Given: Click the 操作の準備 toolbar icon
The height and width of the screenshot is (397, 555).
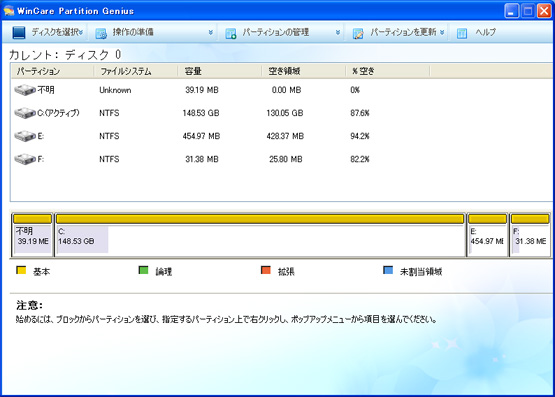Looking at the screenshot, I should 101,33.
